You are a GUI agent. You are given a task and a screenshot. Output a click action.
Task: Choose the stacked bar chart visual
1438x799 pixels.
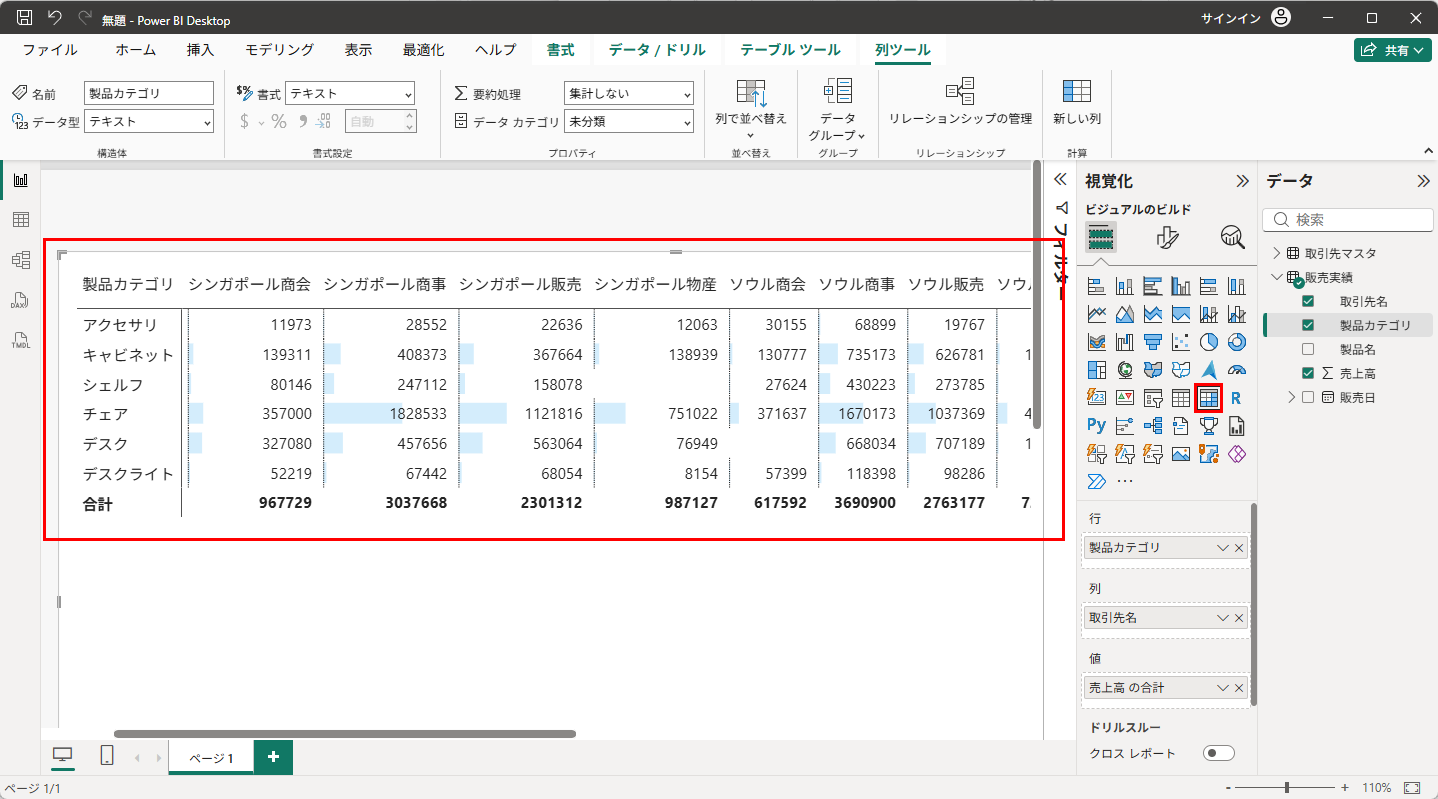point(1097,286)
